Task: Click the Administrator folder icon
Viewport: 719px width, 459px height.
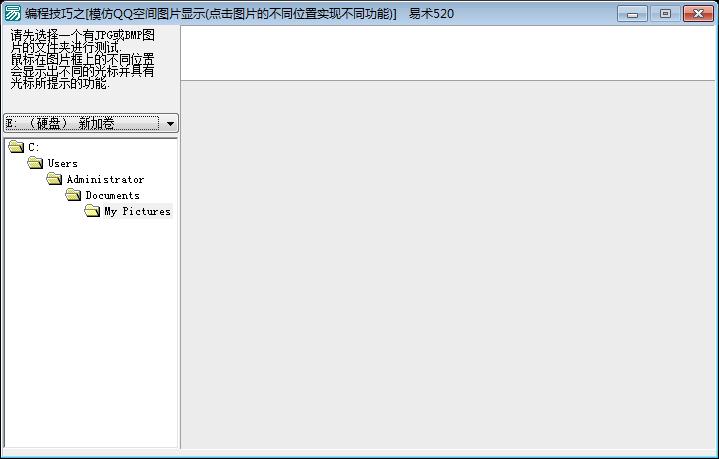Action: (x=54, y=179)
